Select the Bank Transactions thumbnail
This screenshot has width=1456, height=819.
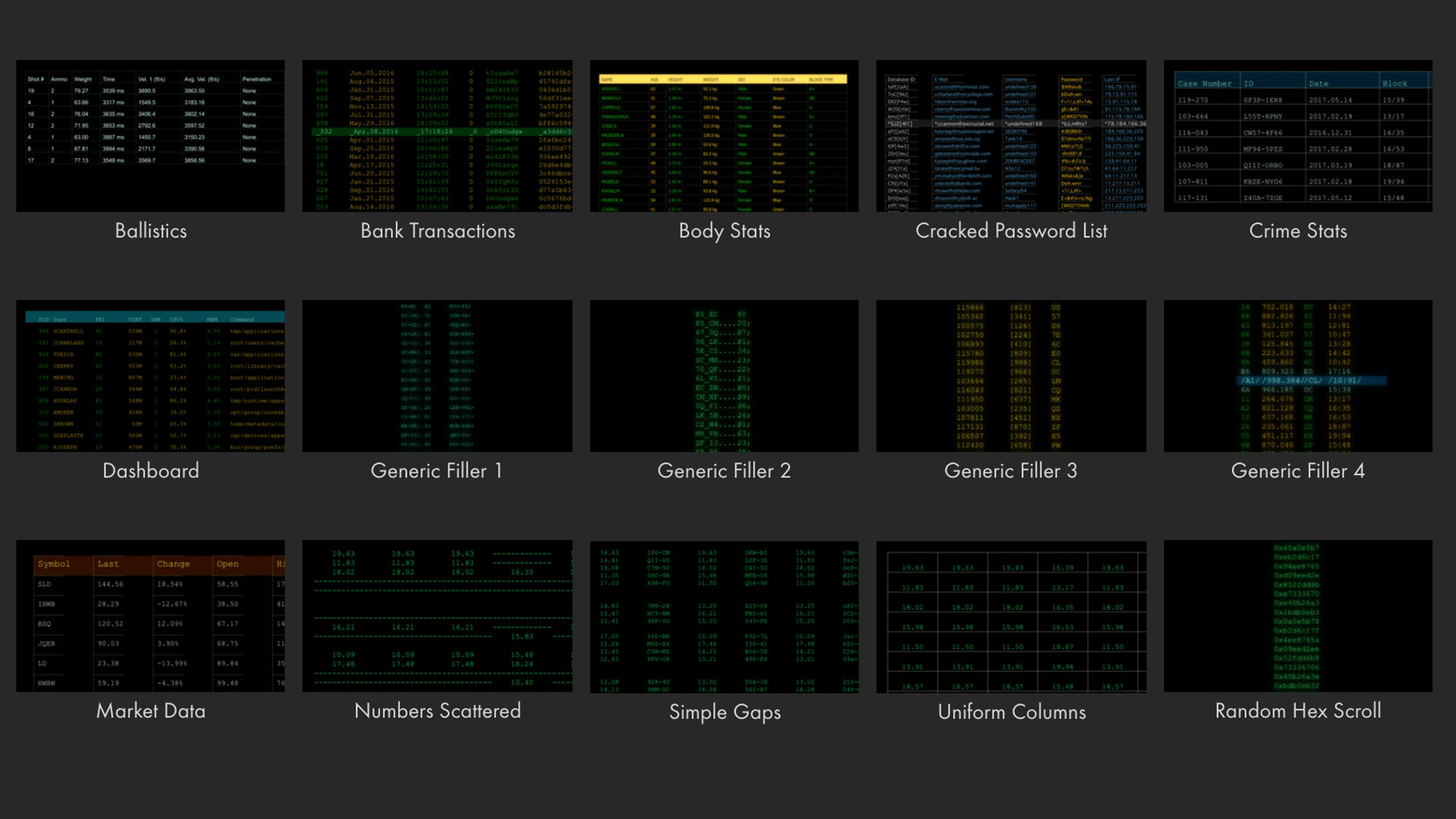(437, 136)
